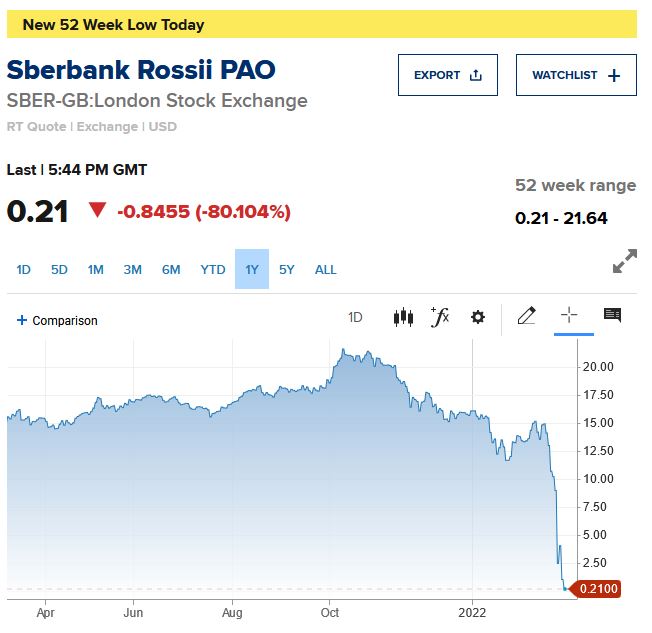Click the 0.2100 price marker
This screenshot has height=633, width=652.
pos(597,589)
